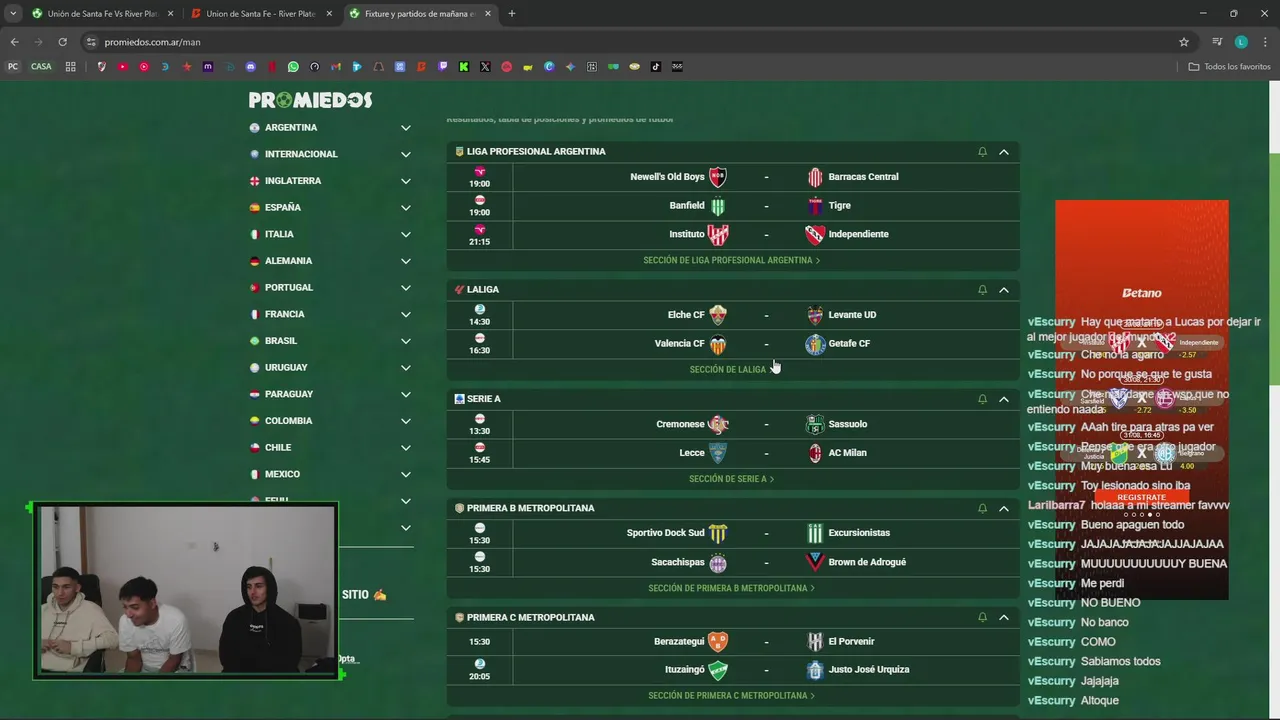The image size is (1280, 720).
Task: Bookmark this page with the star icon
Action: pyautogui.click(x=1184, y=42)
